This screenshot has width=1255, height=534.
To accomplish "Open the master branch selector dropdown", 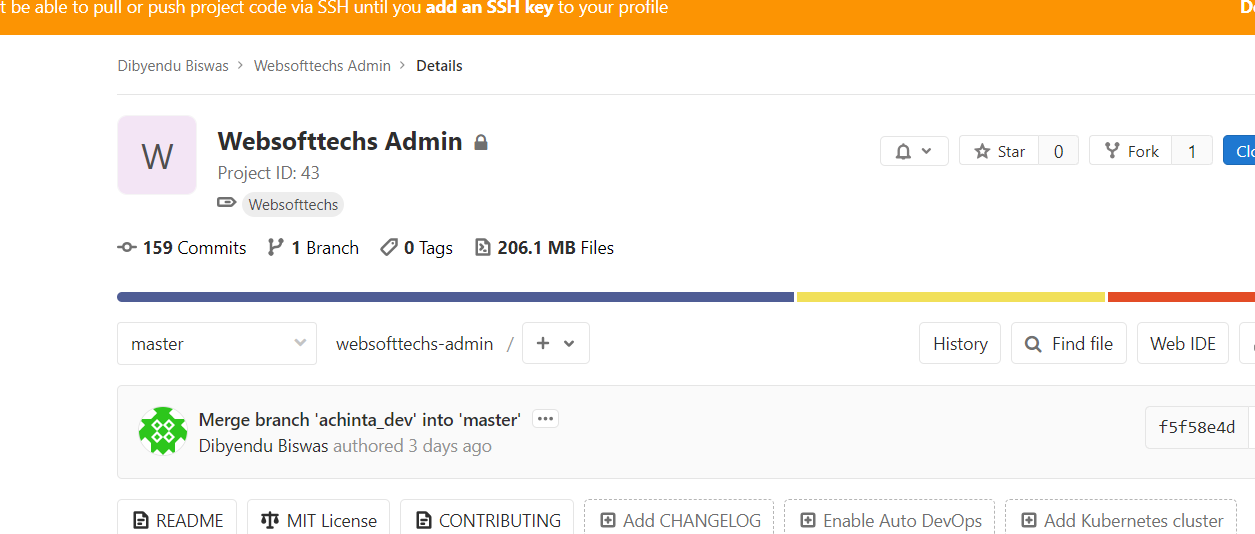I will [x=217, y=343].
